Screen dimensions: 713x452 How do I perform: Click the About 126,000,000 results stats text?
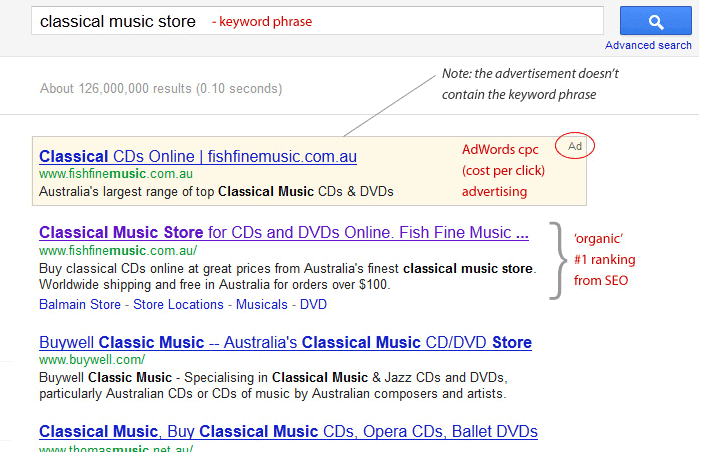click(x=161, y=88)
